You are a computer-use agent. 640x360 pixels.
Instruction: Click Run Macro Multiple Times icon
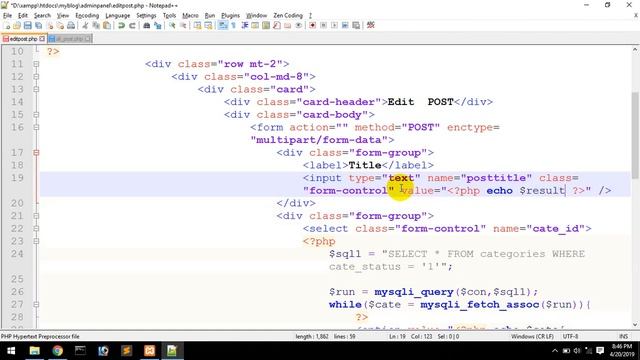pyautogui.click(x=345, y=25)
